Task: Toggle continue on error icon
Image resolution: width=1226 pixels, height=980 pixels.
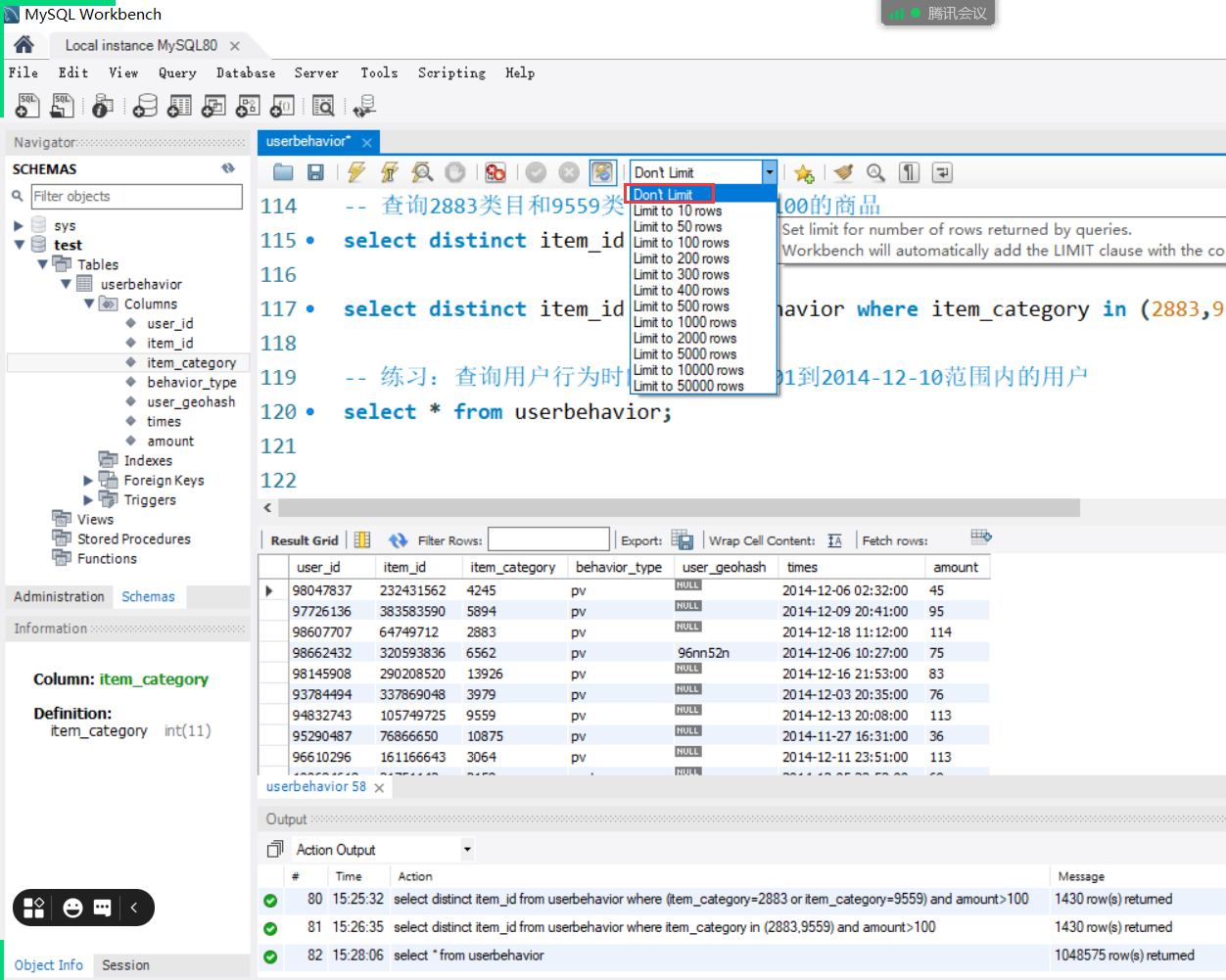Action: (x=495, y=172)
